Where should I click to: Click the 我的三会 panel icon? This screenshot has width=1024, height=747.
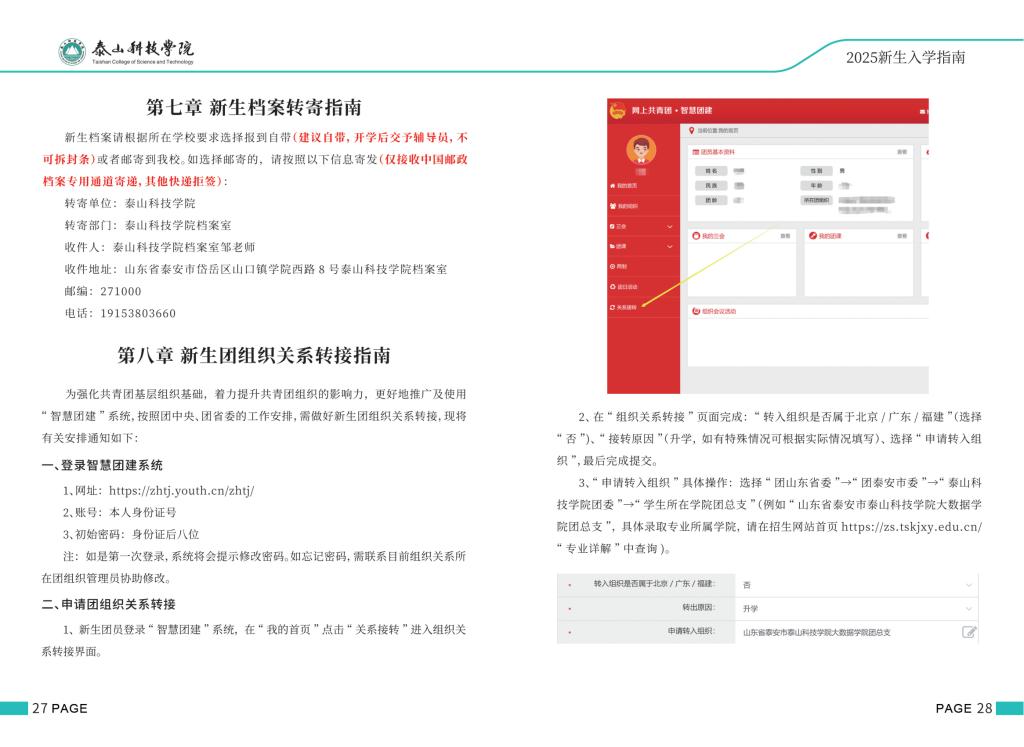pyautogui.click(x=695, y=236)
